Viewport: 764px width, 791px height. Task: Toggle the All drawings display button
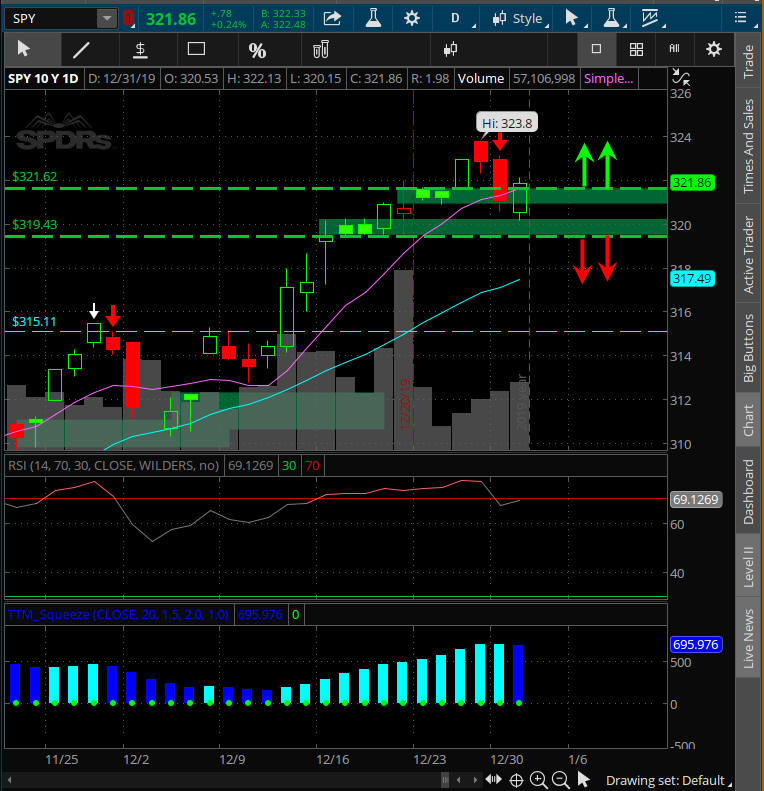[675, 49]
